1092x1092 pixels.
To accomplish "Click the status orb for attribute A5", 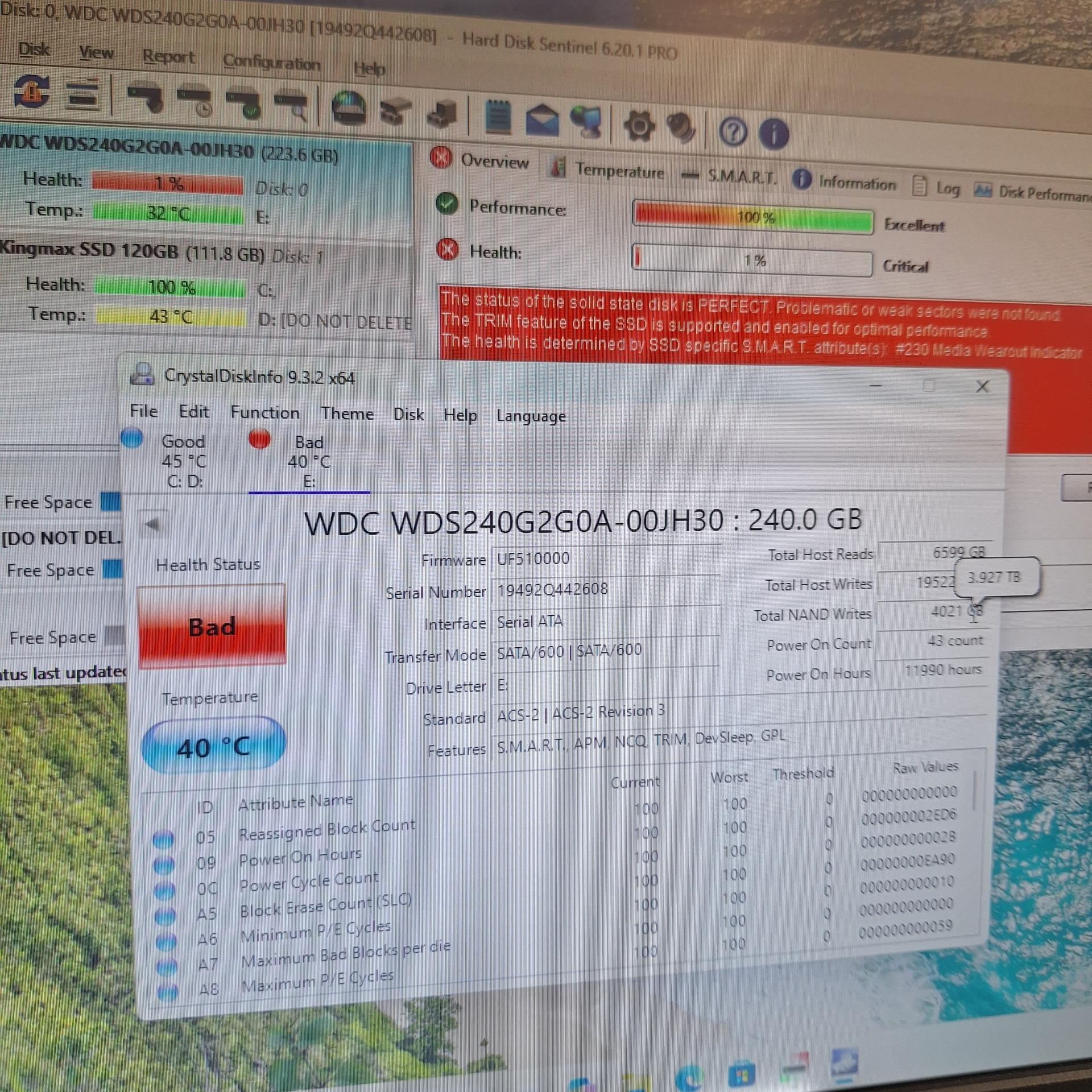I will tap(165, 916).
